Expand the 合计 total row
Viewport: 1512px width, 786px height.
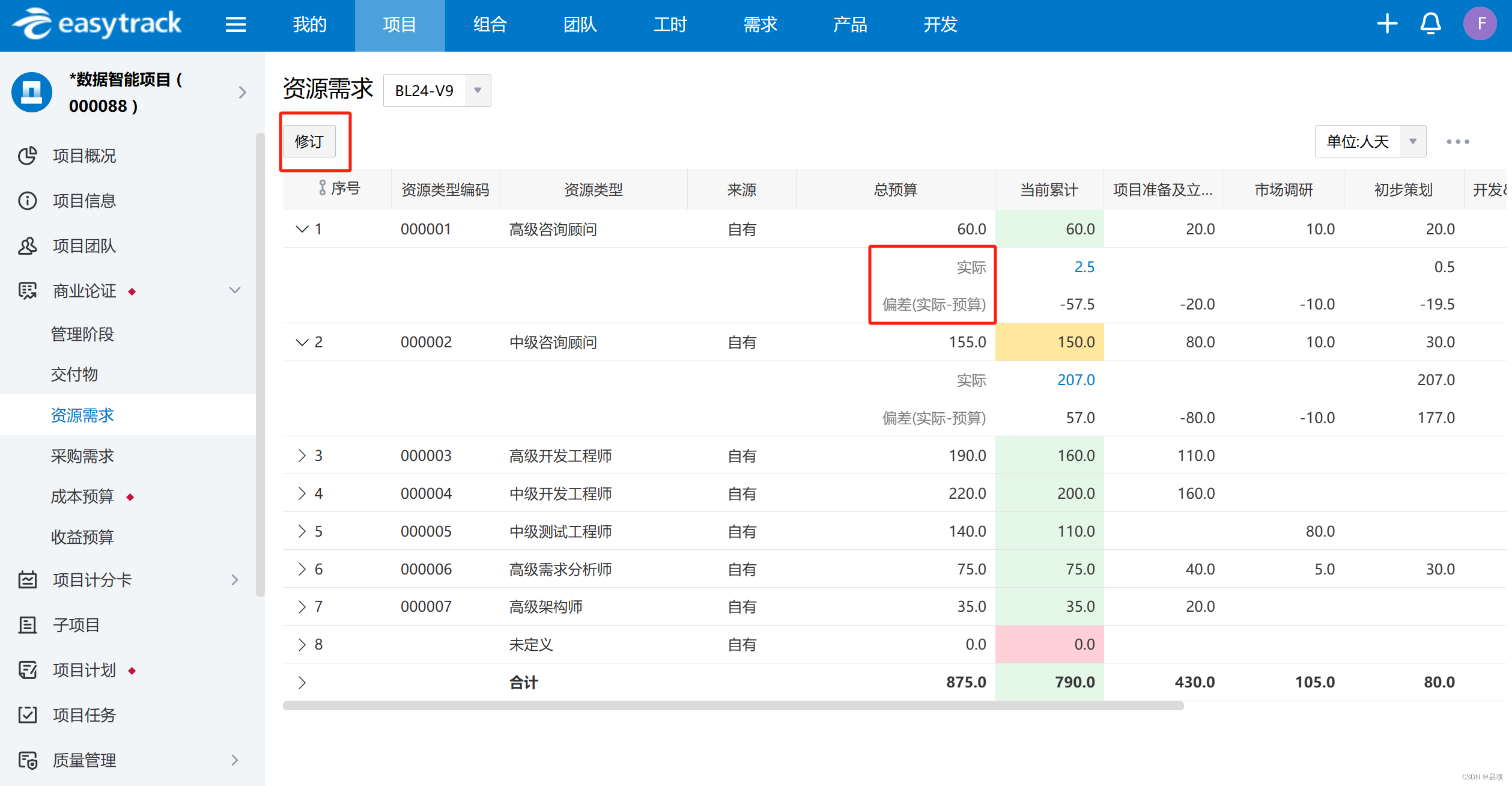point(302,683)
